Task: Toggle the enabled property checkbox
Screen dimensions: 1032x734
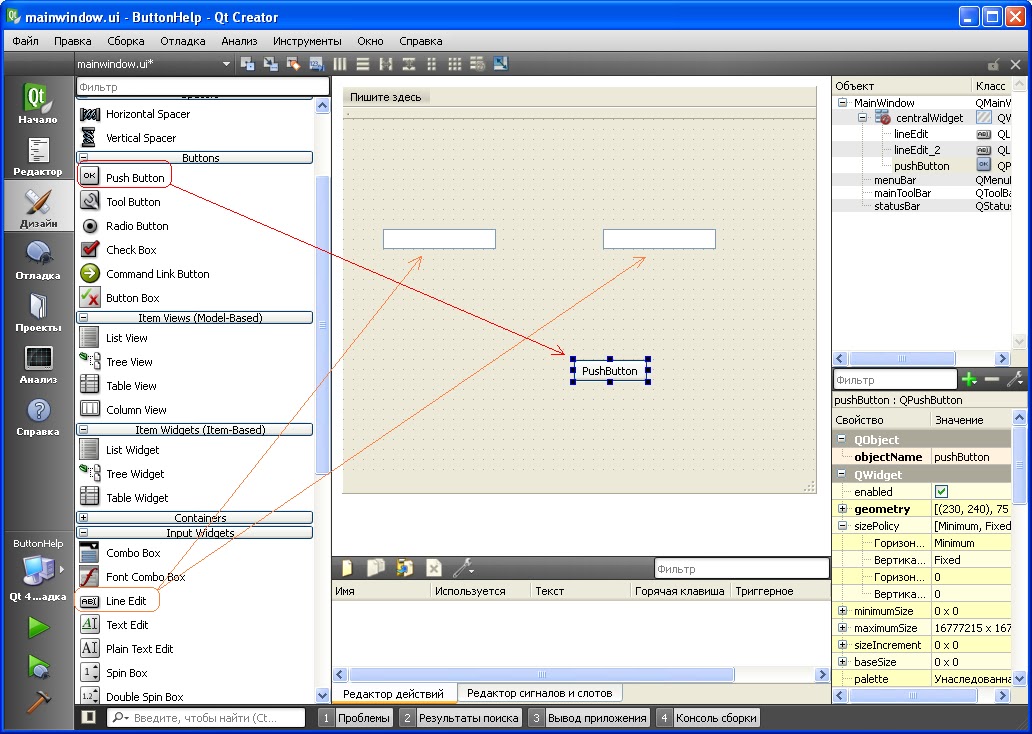Action: [941, 492]
